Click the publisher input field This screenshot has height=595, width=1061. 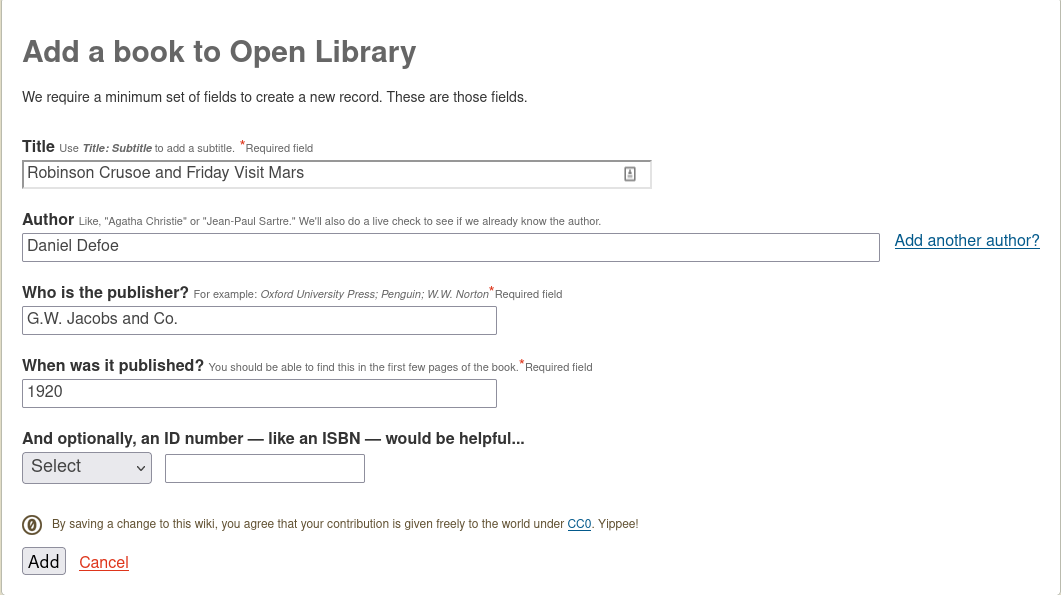pos(259,320)
